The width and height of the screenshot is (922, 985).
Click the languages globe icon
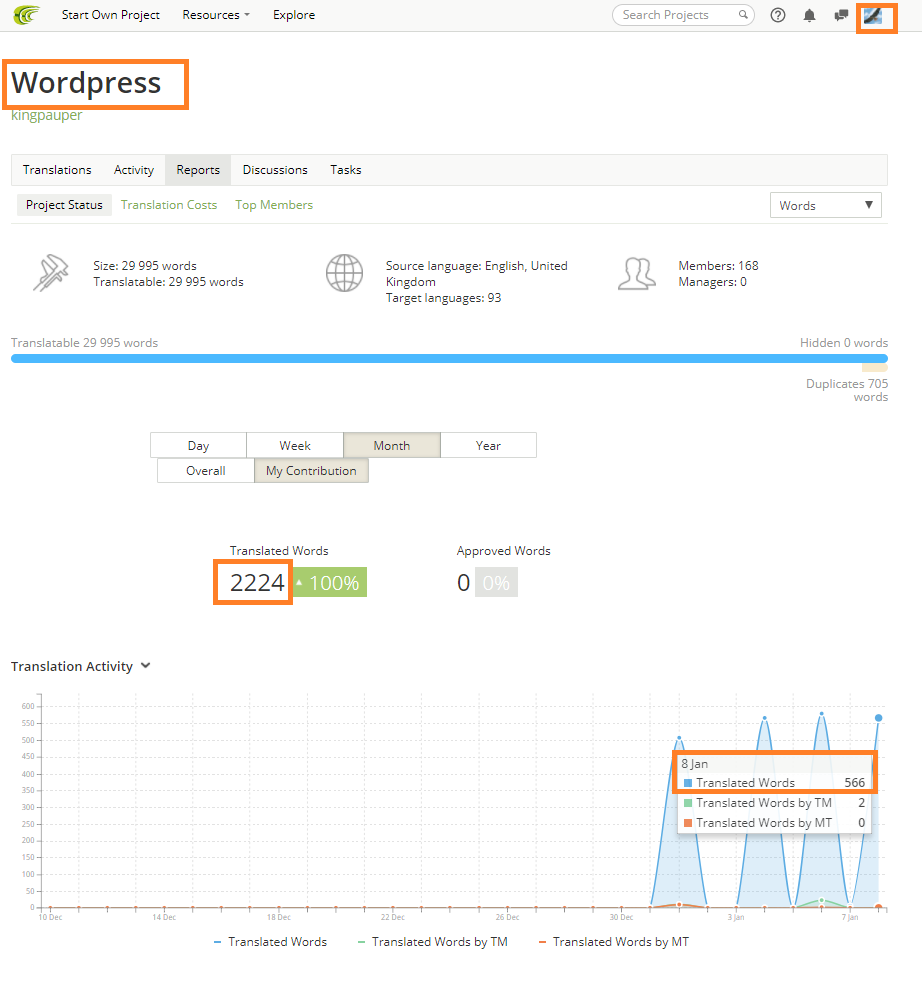[x=344, y=273]
